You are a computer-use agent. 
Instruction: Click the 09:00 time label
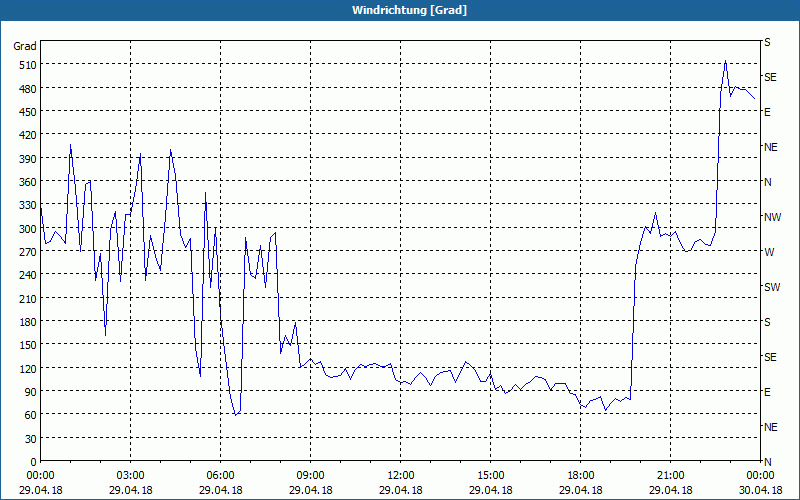[310, 476]
